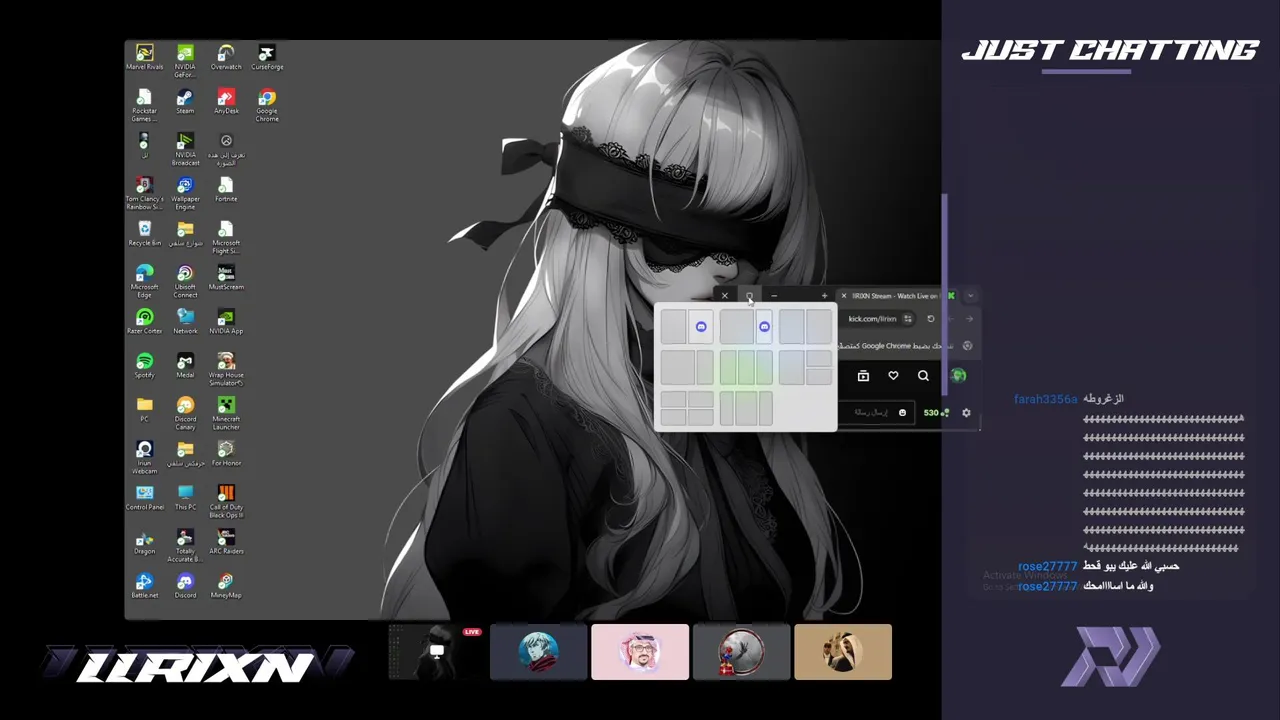The image size is (1280, 720).
Task: Select the Network desktop icon
Action: [x=185, y=322]
